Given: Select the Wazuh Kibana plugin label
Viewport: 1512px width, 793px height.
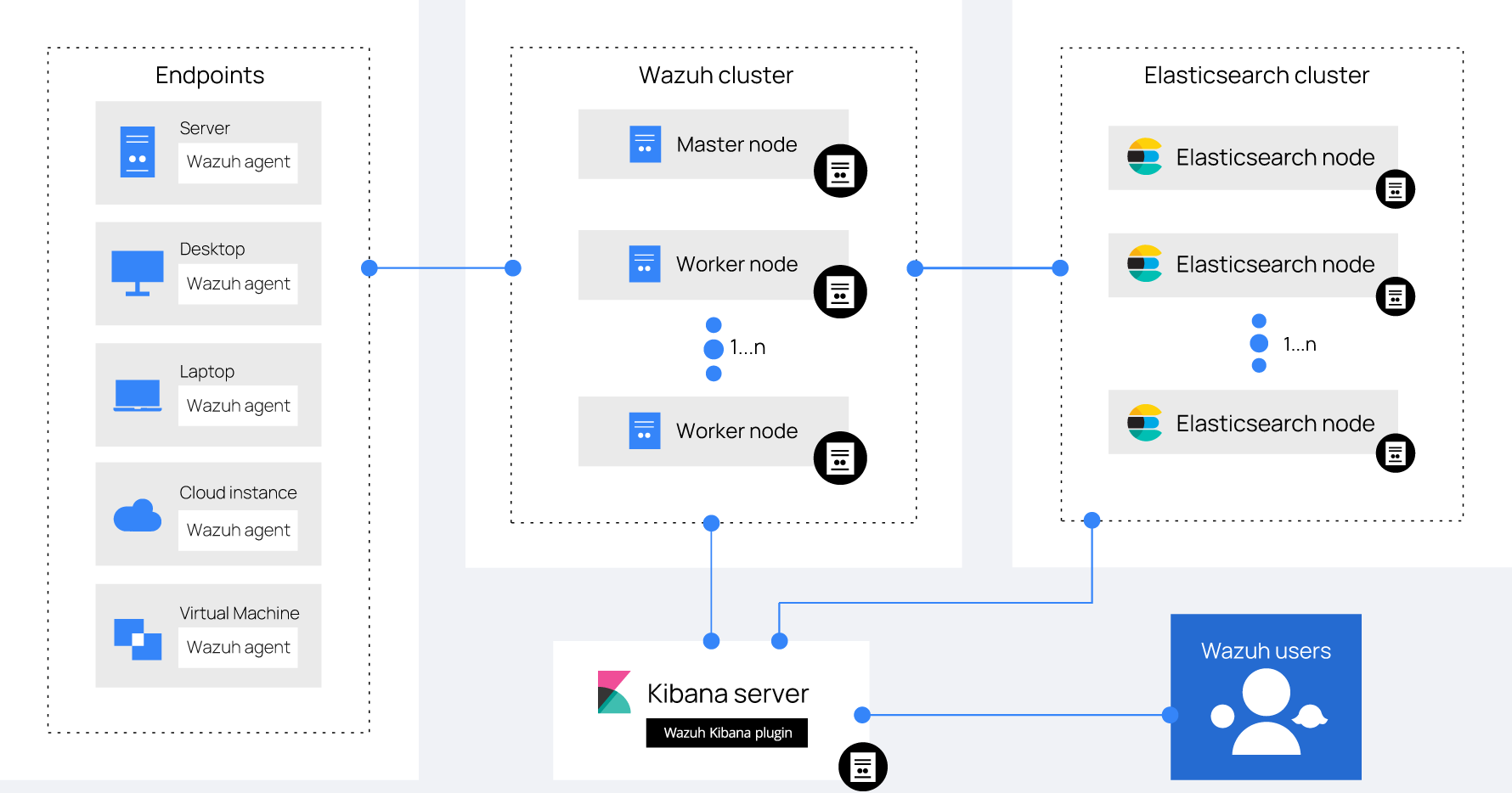Looking at the screenshot, I should coord(727,733).
